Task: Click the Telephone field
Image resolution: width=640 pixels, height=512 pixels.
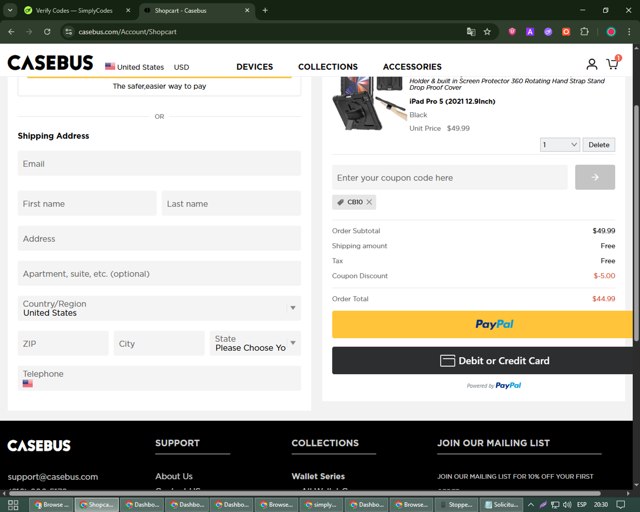Action: pyautogui.click(x=159, y=378)
